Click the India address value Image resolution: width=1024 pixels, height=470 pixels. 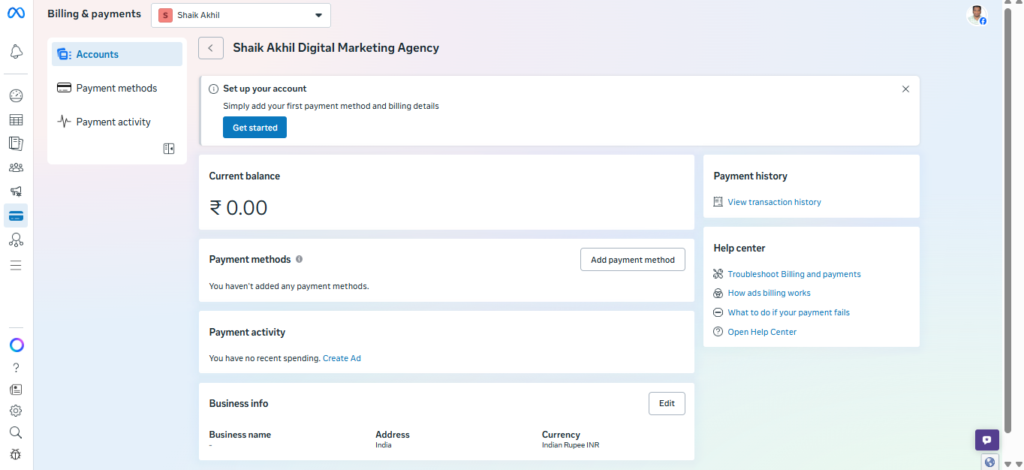pos(383,445)
